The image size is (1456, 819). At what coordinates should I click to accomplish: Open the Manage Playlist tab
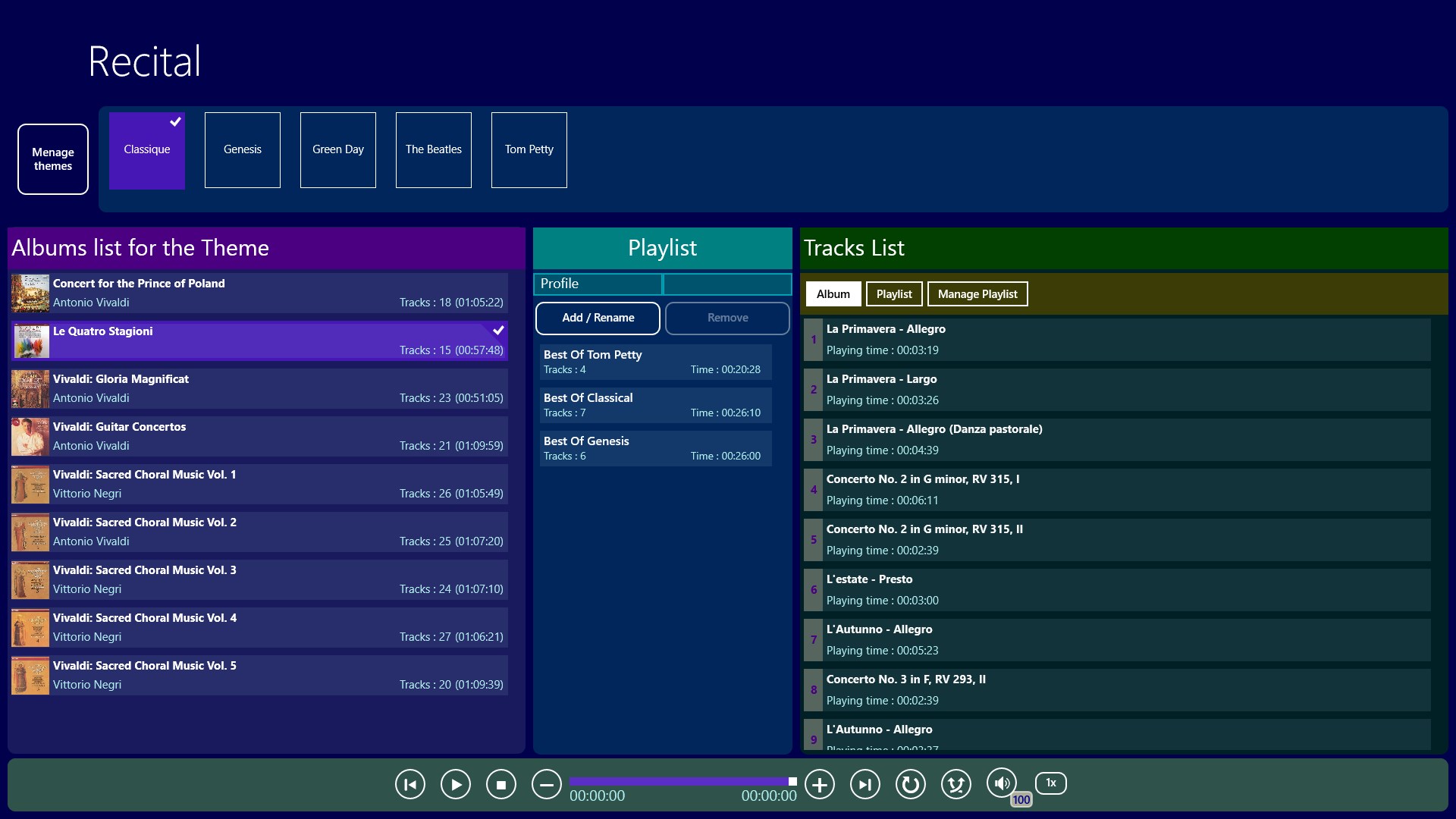(977, 294)
